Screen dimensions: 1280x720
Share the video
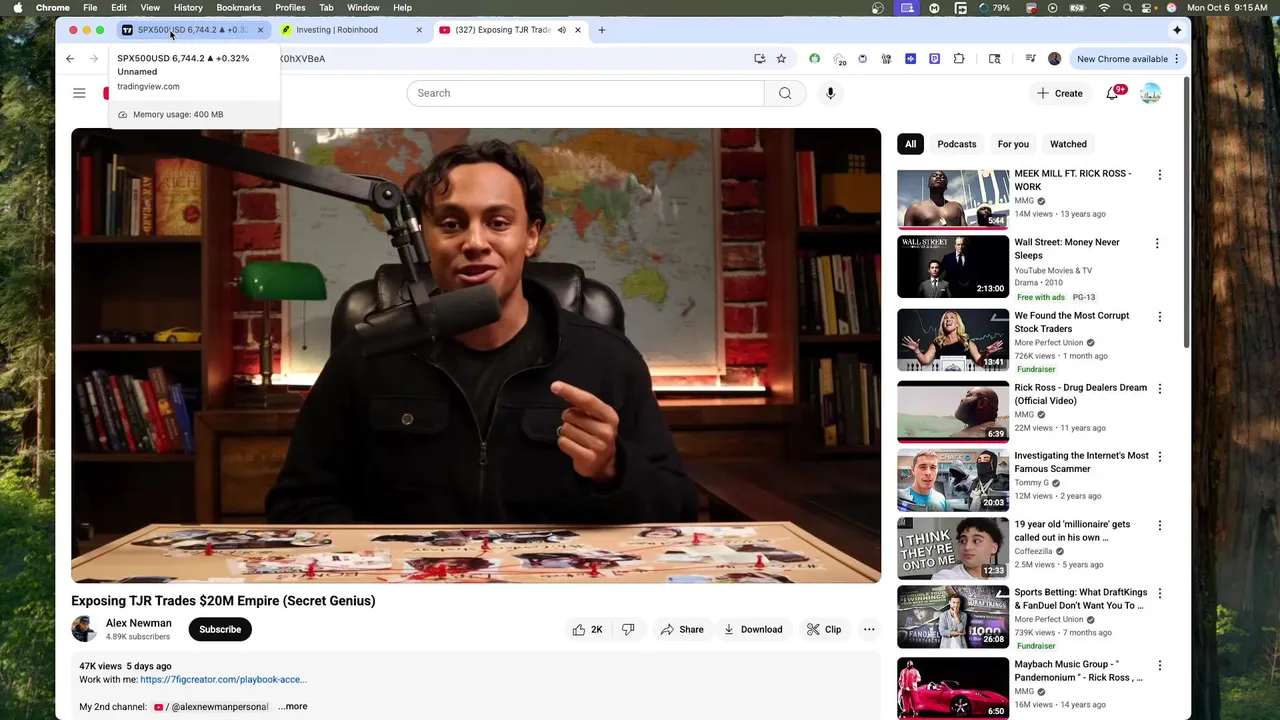click(682, 629)
